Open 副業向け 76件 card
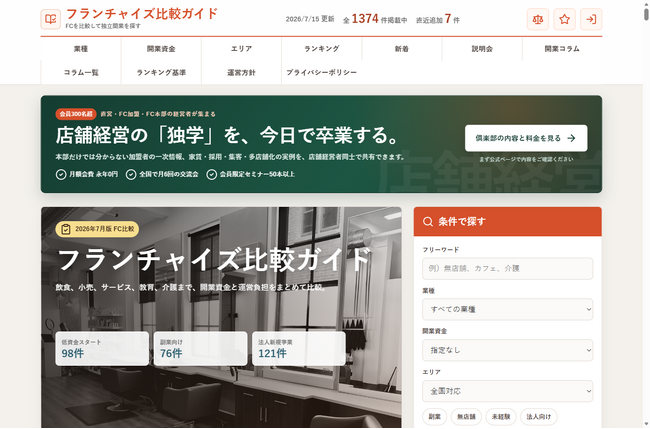Viewport: 650px width, 429px height. (200, 349)
